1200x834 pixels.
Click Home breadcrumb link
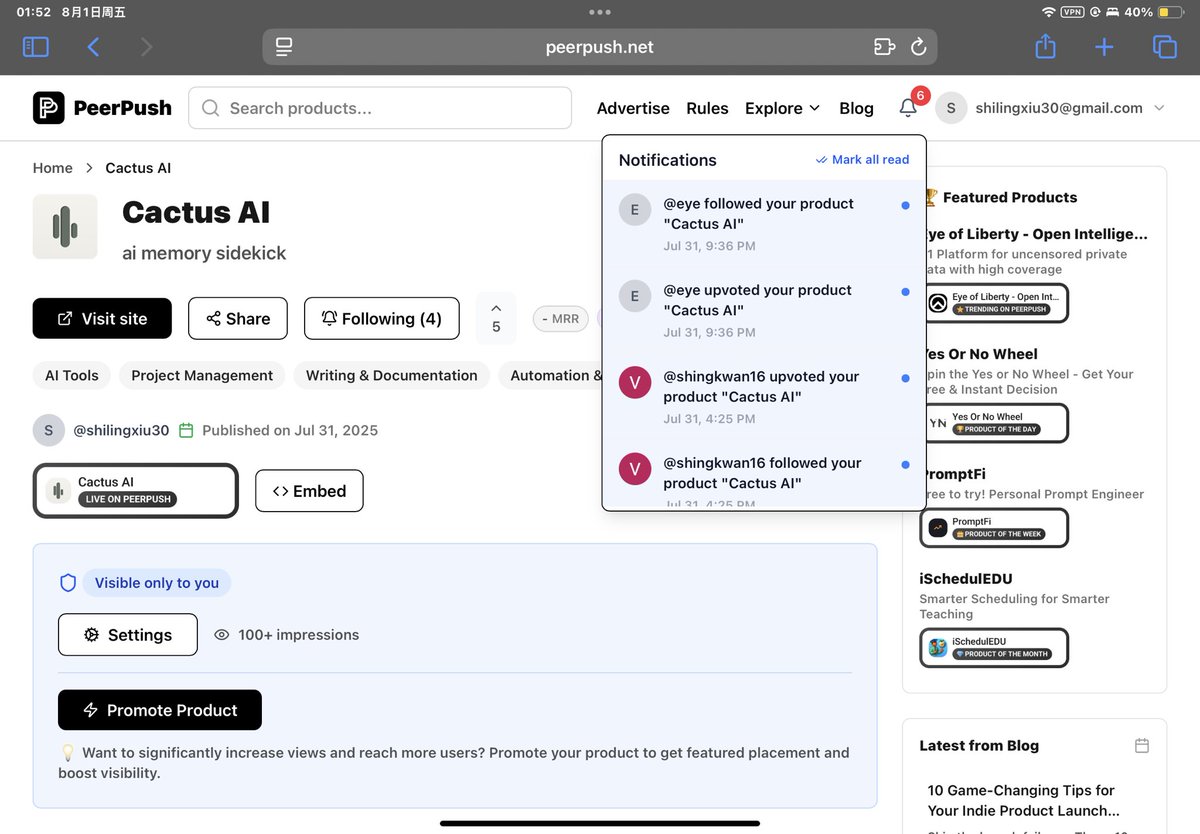click(53, 168)
